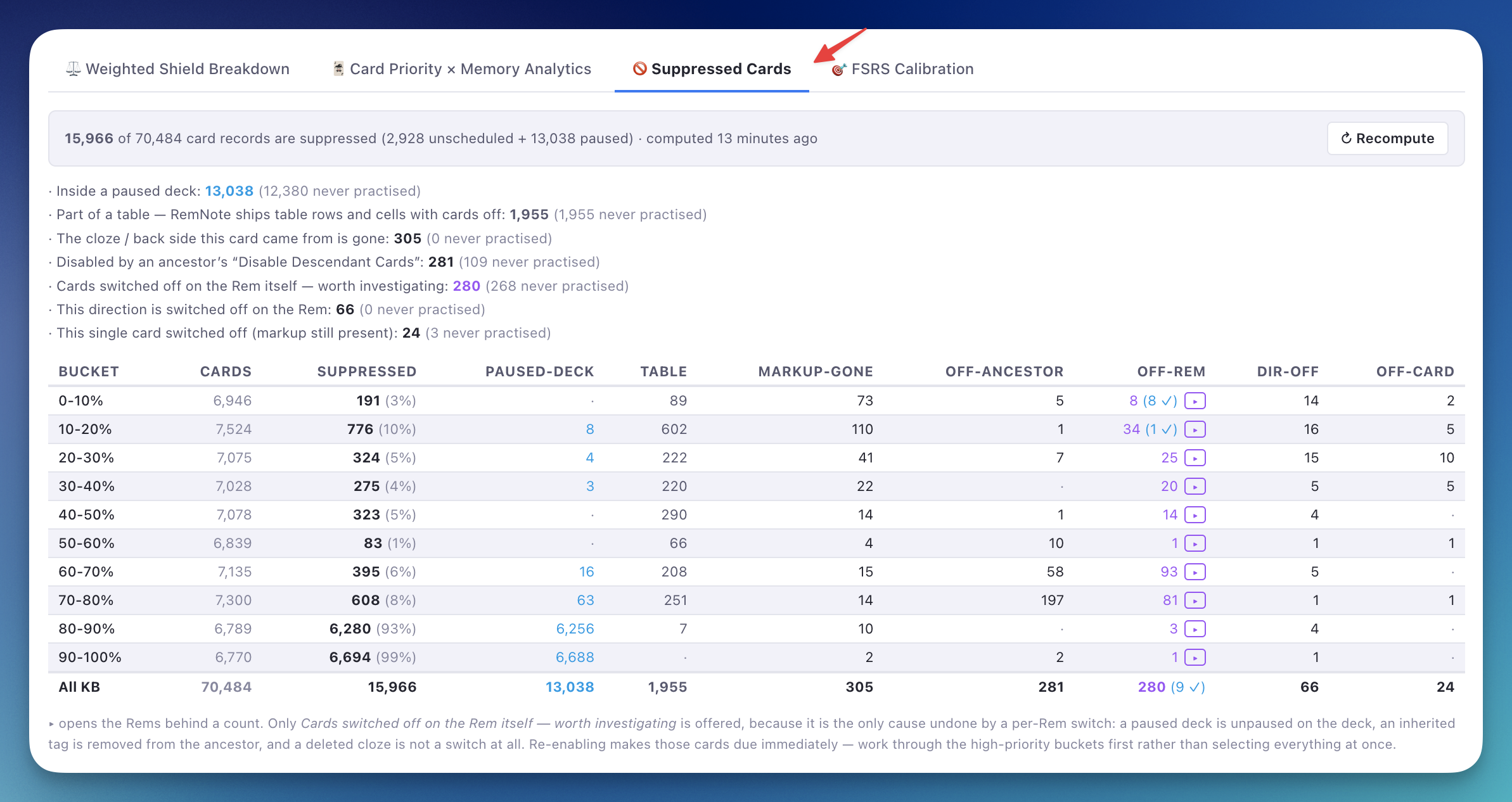The image size is (1512, 802).
Task: Click off-ancestor value 197
Action: tap(1052, 601)
